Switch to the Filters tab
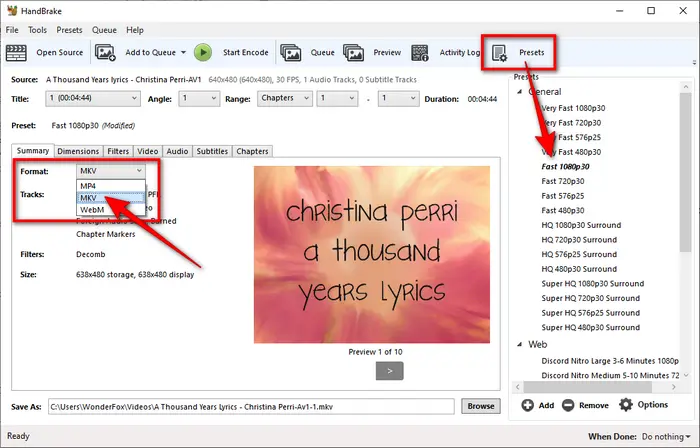700x448 pixels. coord(118,151)
